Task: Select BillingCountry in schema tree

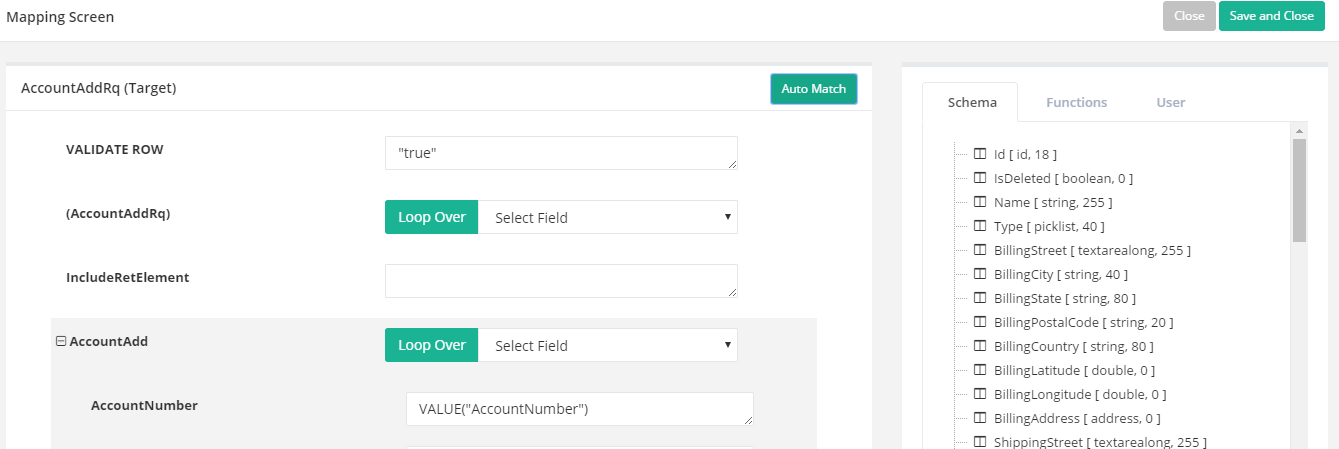Action: point(1073,346)
